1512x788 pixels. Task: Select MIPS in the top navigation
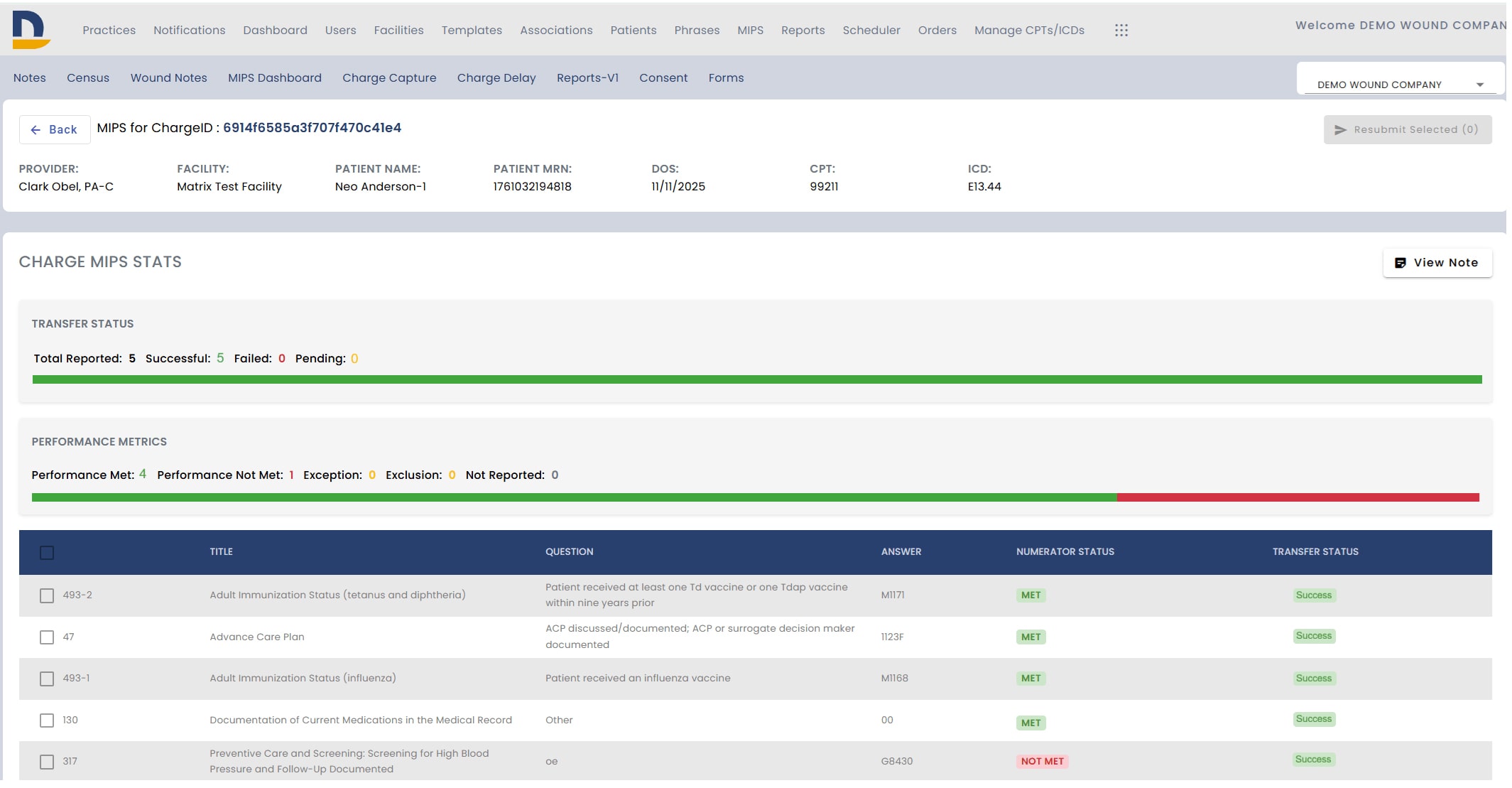(750, 30)
